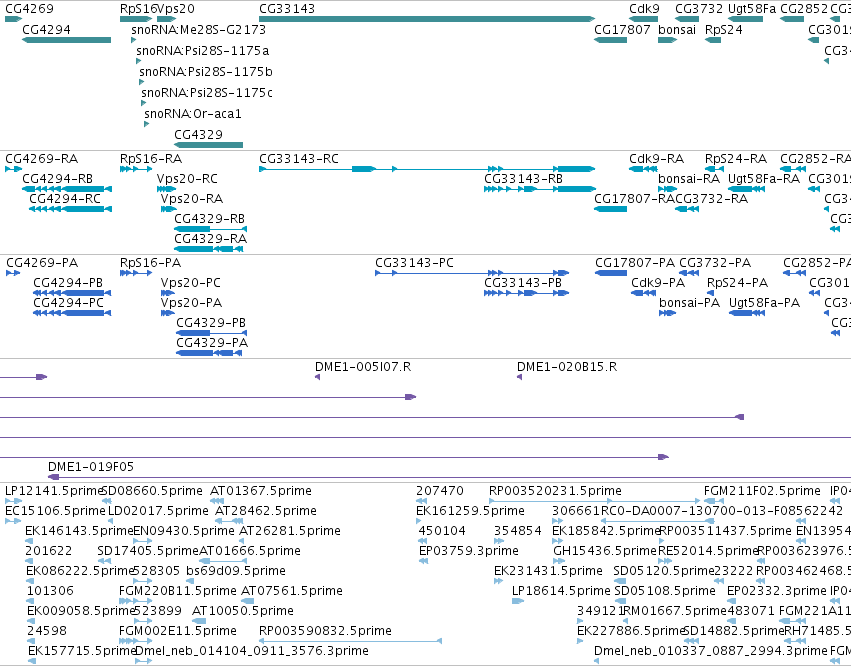The width and height of the screenshot is (851, 666).
Task: Select the Ugt58Fa-RA transcript label
Action: point(764,179)
